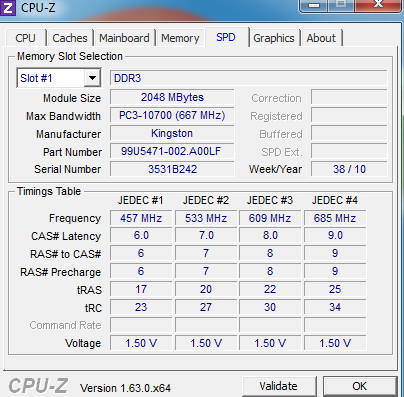
Task: Expand the Slot #1 dropdown arrow
Action: click(x=92, y=78)
